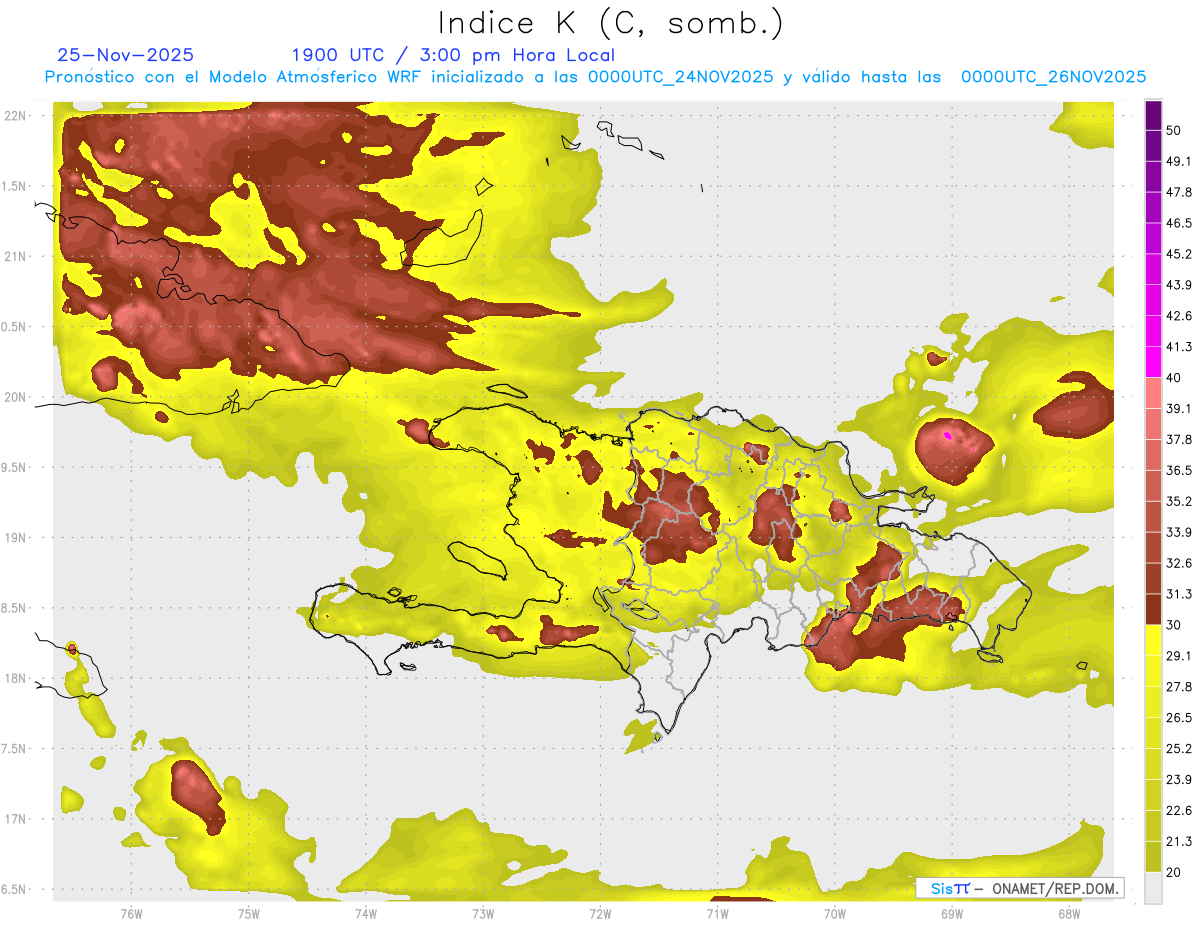Click the "75W" longitude label
The height and width of the screenshot is (927, 1200).
click(248, 913)
